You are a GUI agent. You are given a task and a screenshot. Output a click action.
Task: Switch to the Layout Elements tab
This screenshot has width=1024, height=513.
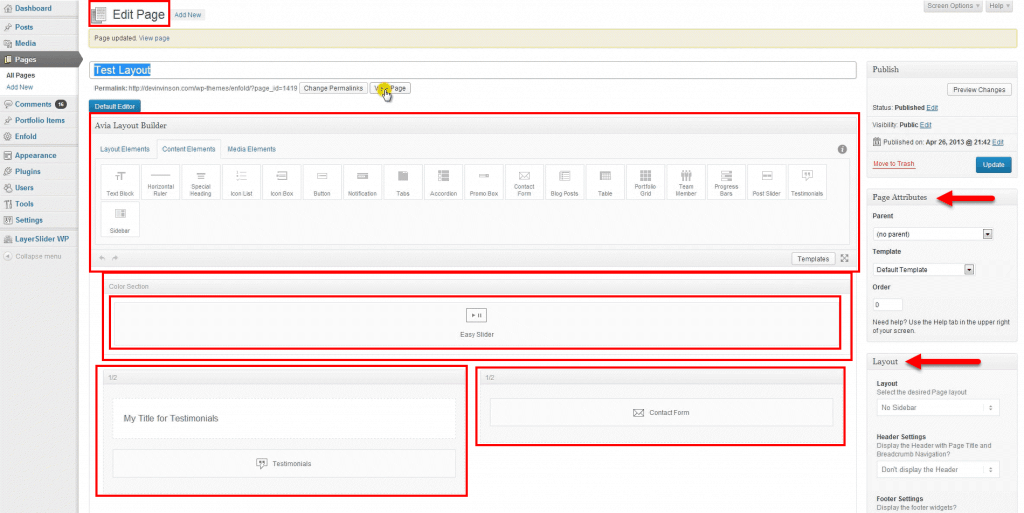125,149
